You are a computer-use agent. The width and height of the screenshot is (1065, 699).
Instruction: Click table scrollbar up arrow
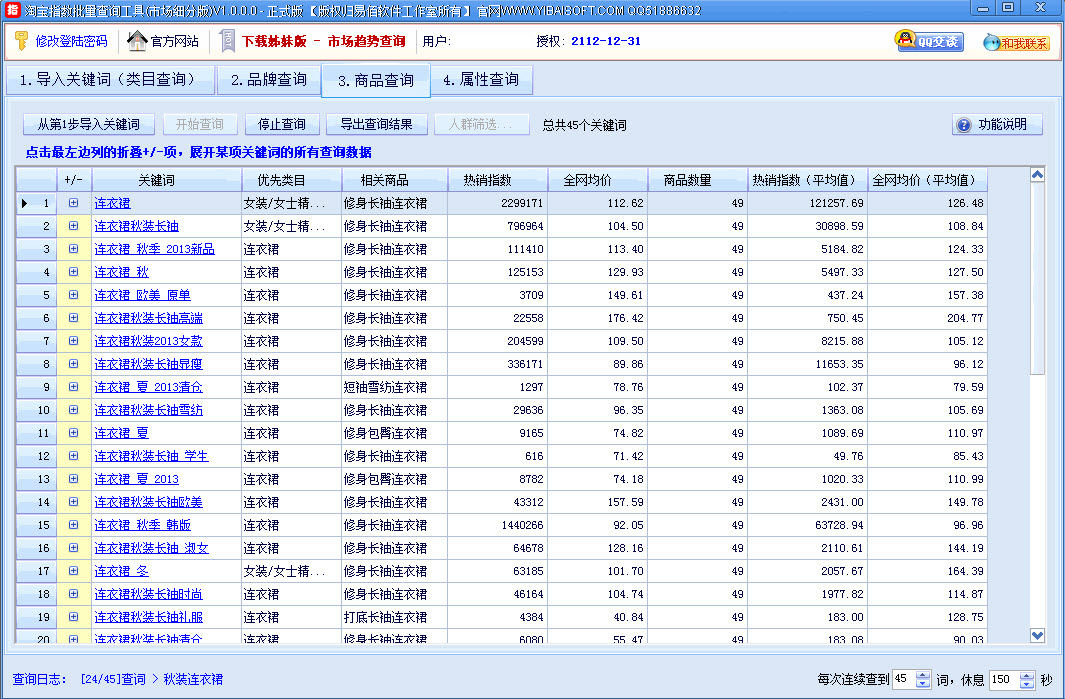pyautogui.click(x=1037, y=175)
